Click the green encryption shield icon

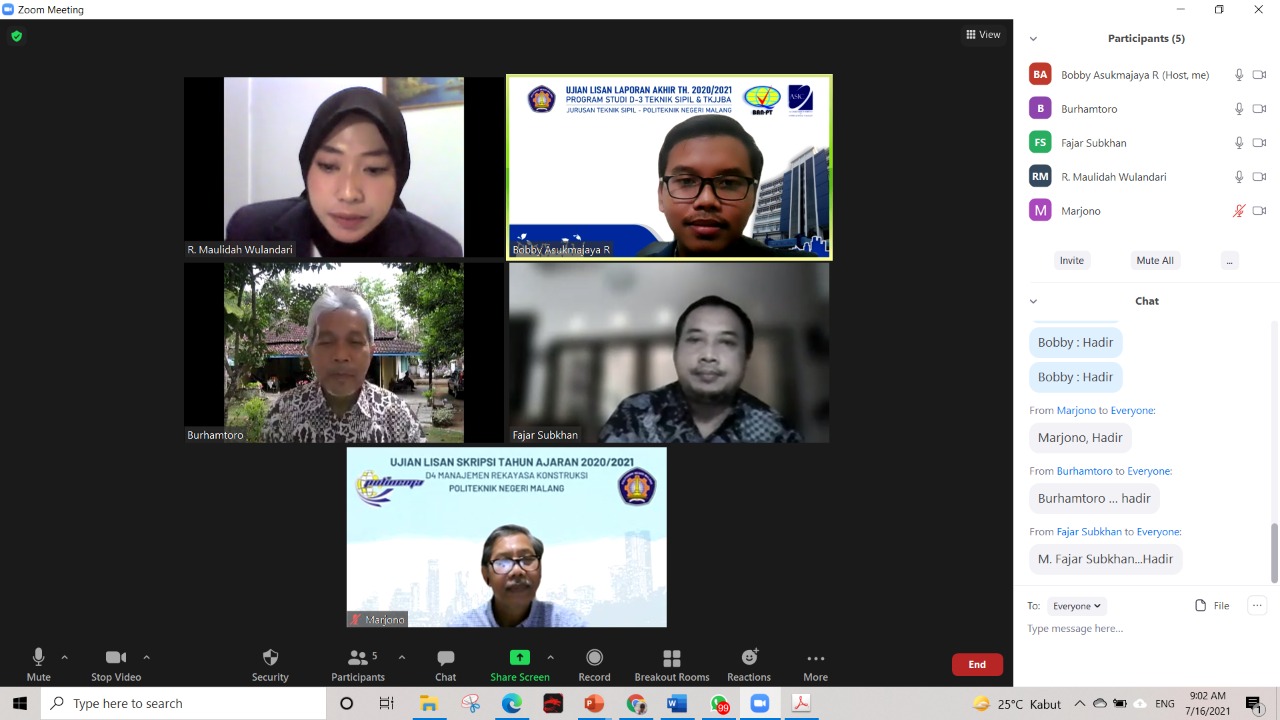[16, 36]
